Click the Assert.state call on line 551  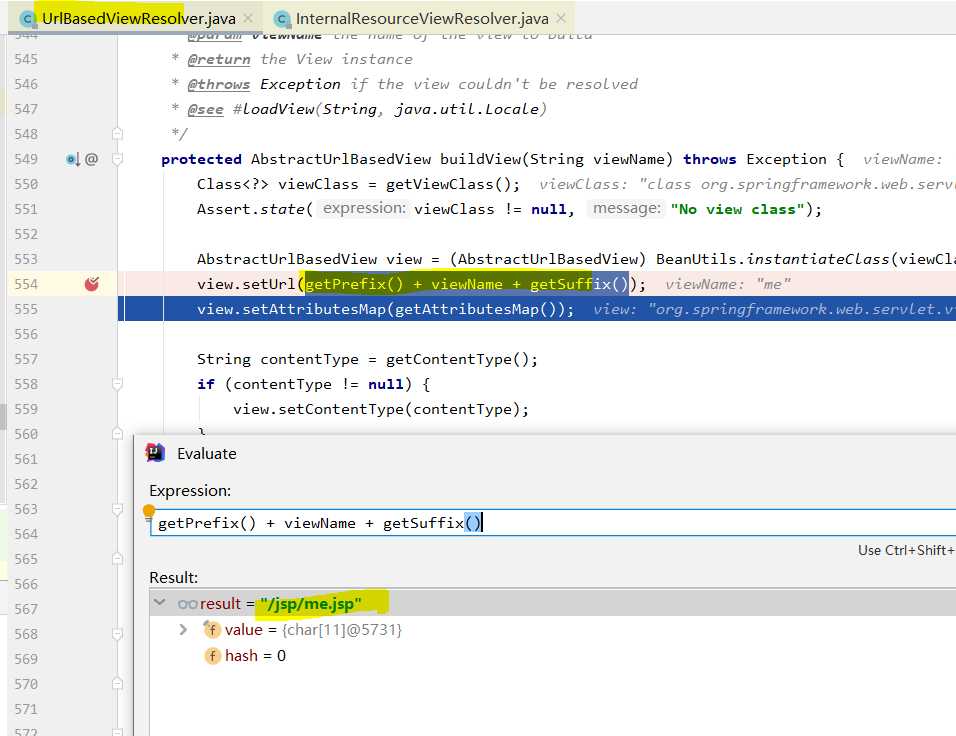coord(250,209)
